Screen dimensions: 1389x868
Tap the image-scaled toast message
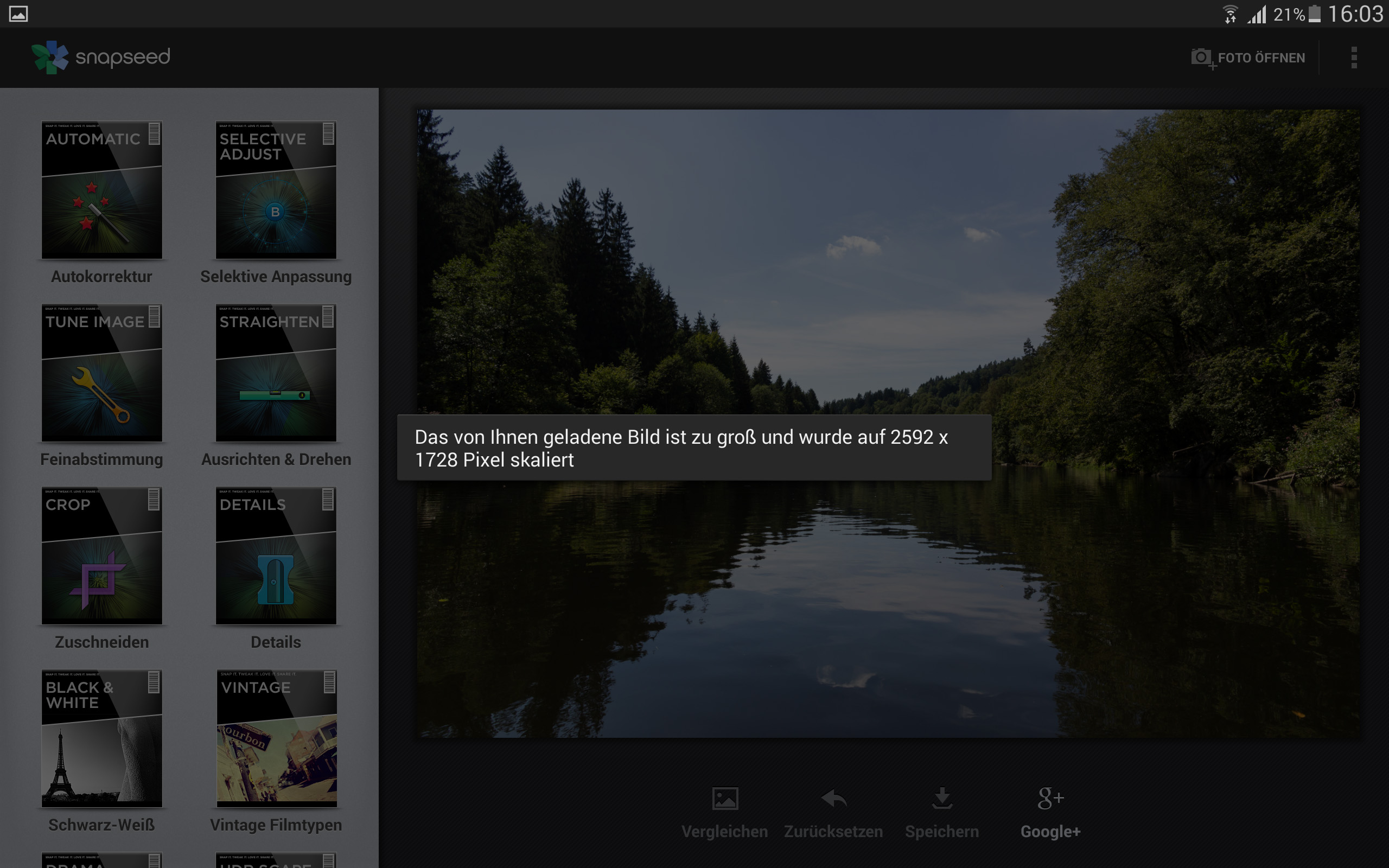tap(694, 448)
